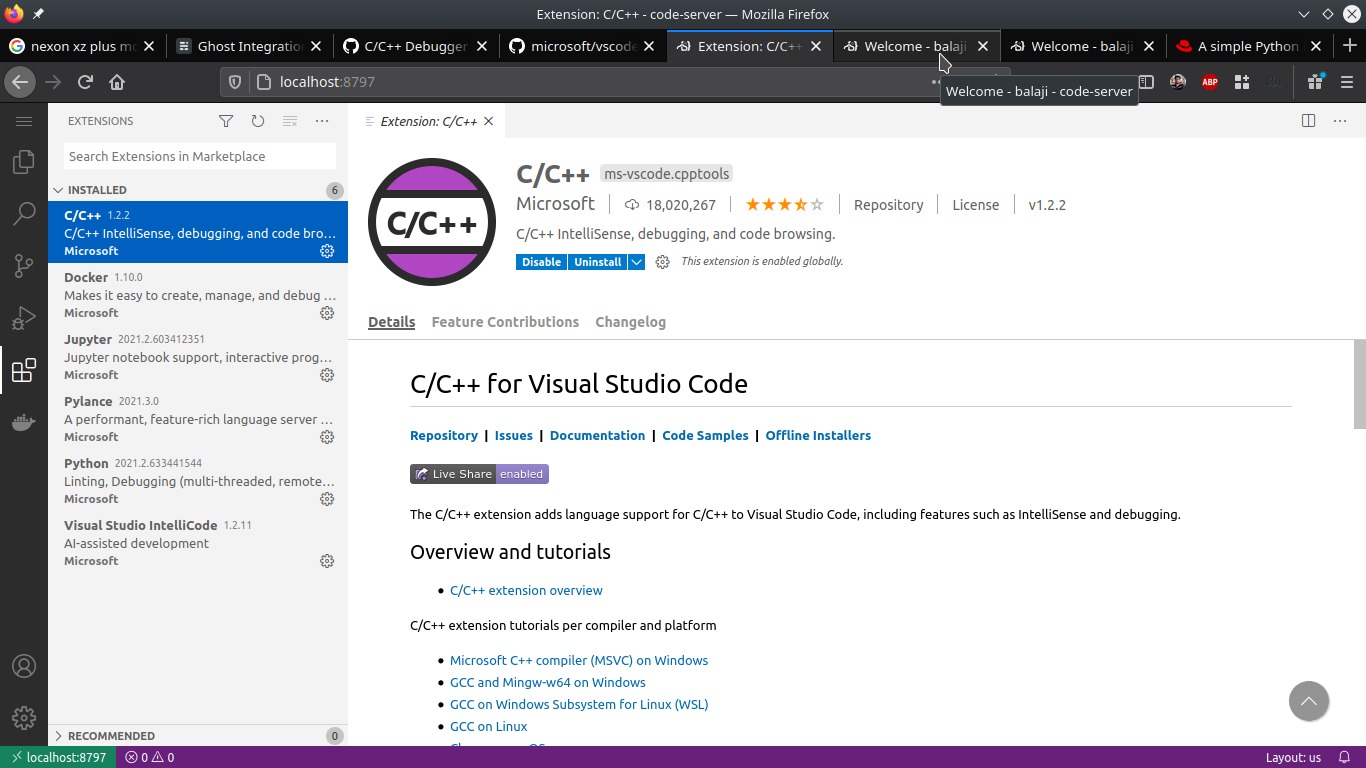Open the extension Repository link in header
Image resolution: width=1366 pixels, height=768 pixels.
pyautogui.click(x=888, y=205)
